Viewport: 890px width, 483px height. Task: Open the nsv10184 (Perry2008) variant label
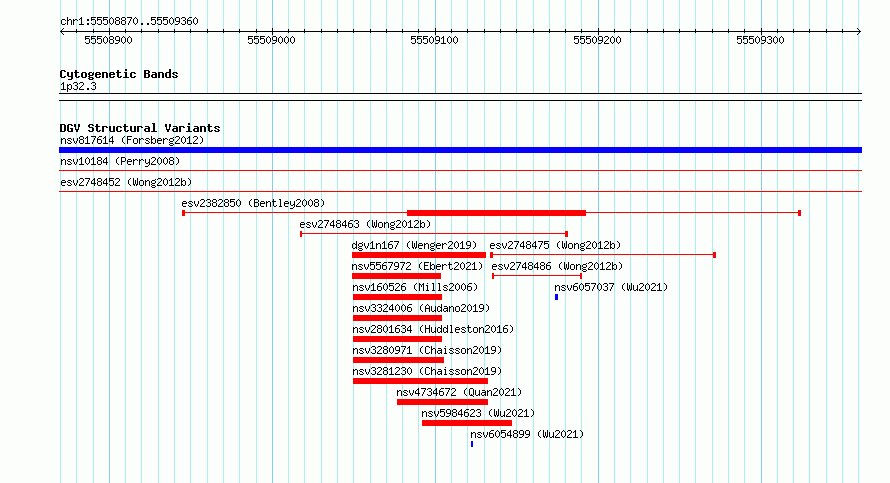coord(120,161)
